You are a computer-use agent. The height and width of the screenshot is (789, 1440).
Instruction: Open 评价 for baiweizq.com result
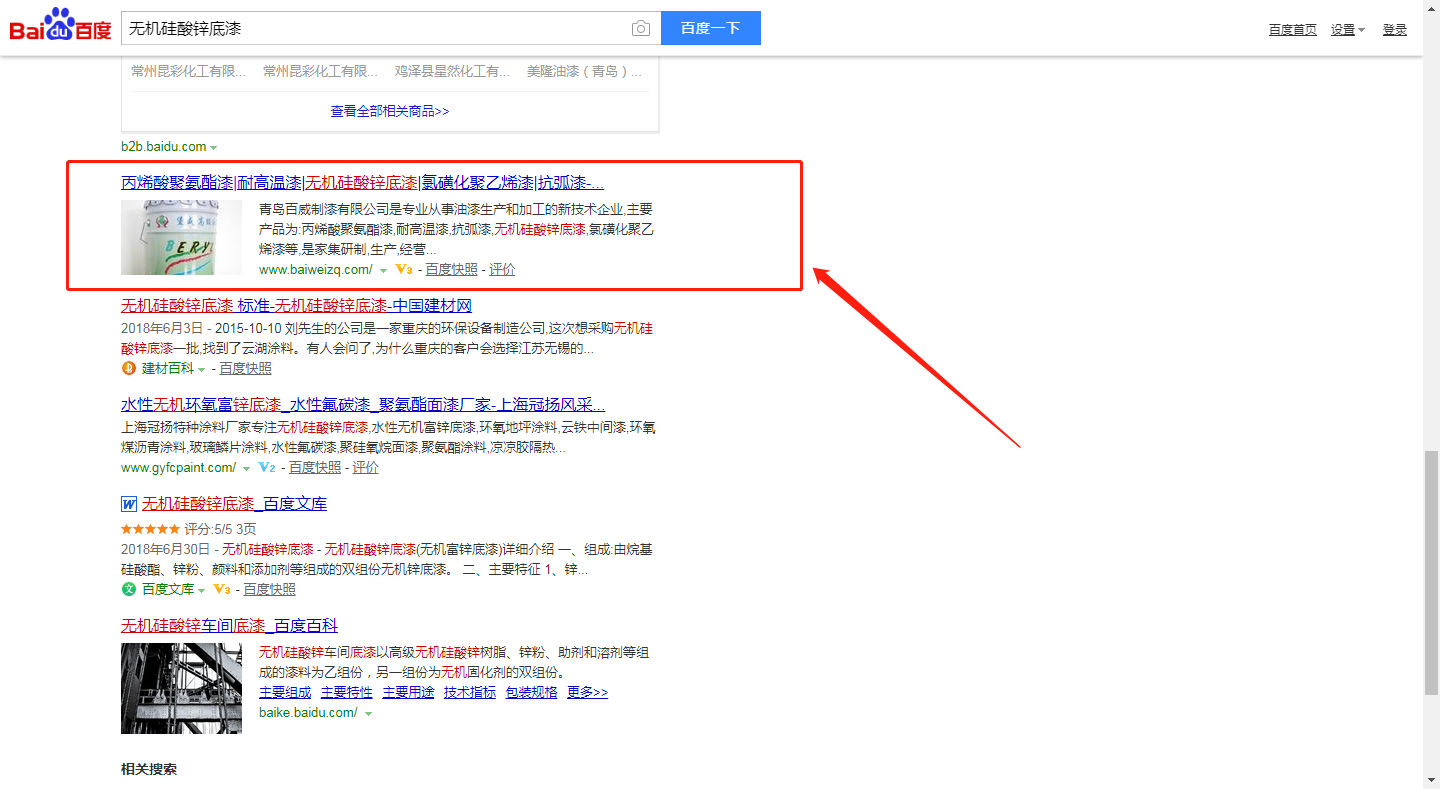[x=502, y=269]
